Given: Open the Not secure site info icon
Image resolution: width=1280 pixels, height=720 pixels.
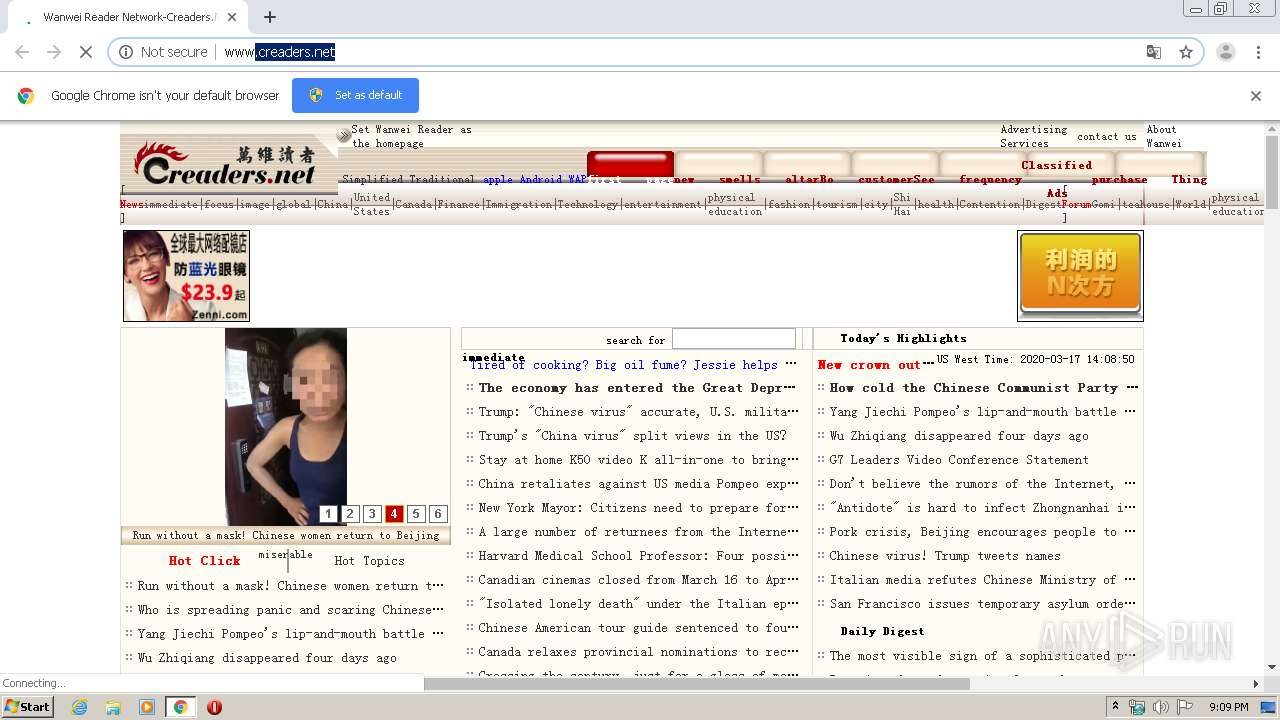Looking at the screenshot, I should [126, 52].
